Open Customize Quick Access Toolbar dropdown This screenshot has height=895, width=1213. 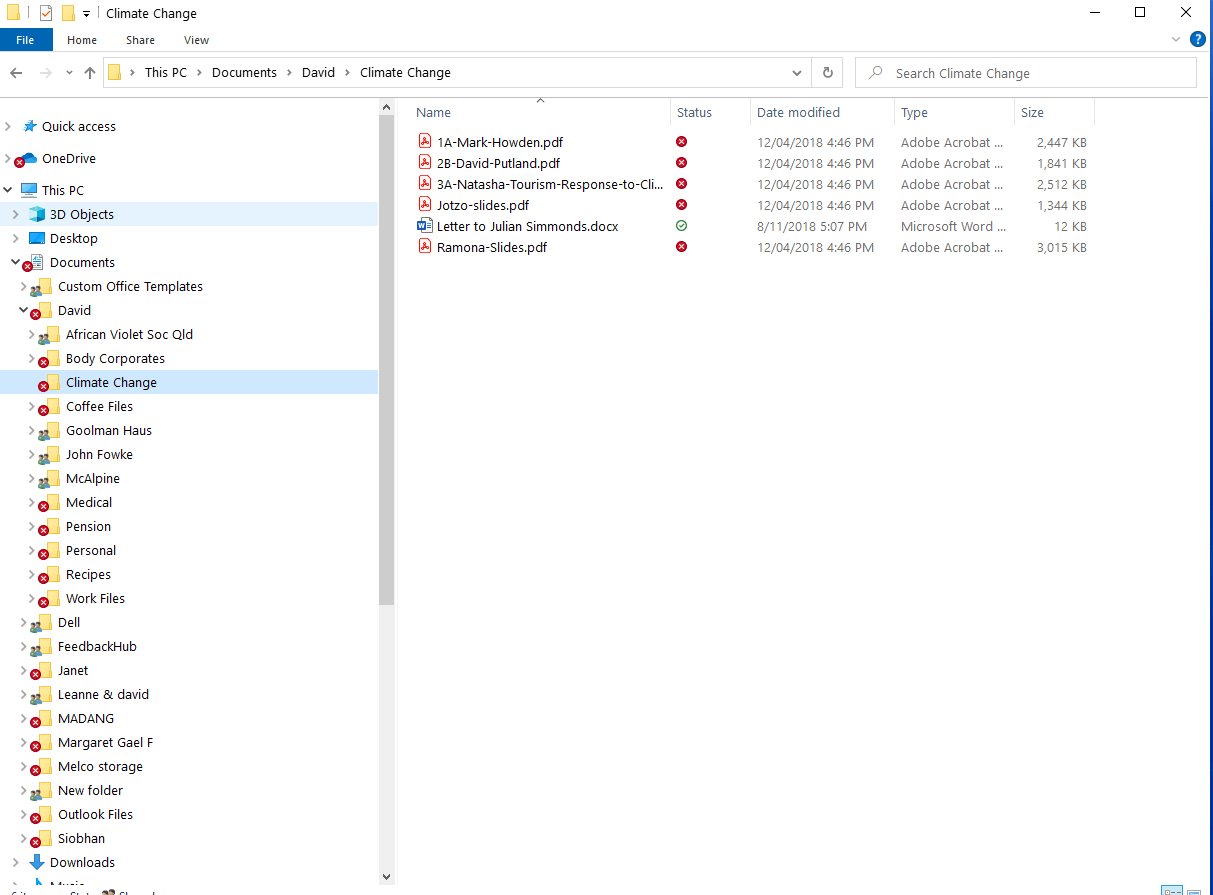(87, 14)
